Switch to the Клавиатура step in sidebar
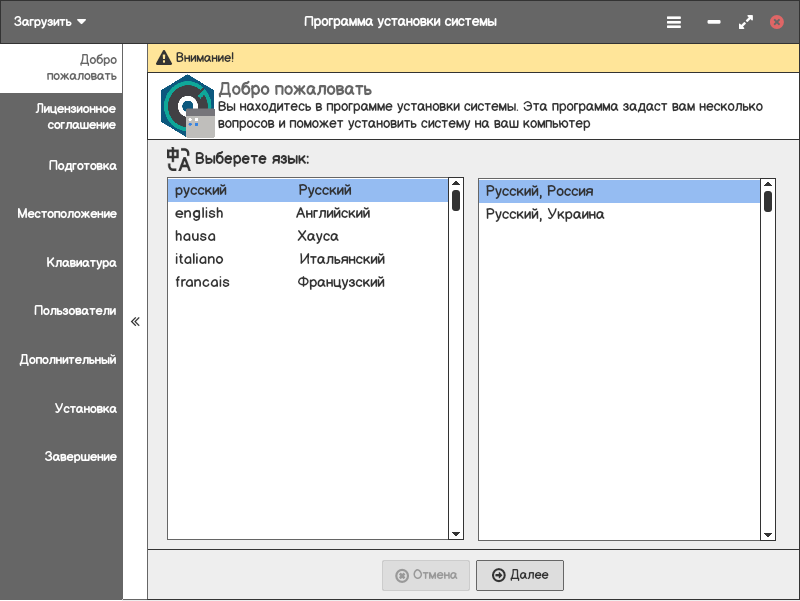800x601 pixels. click(x=81, y=263)
